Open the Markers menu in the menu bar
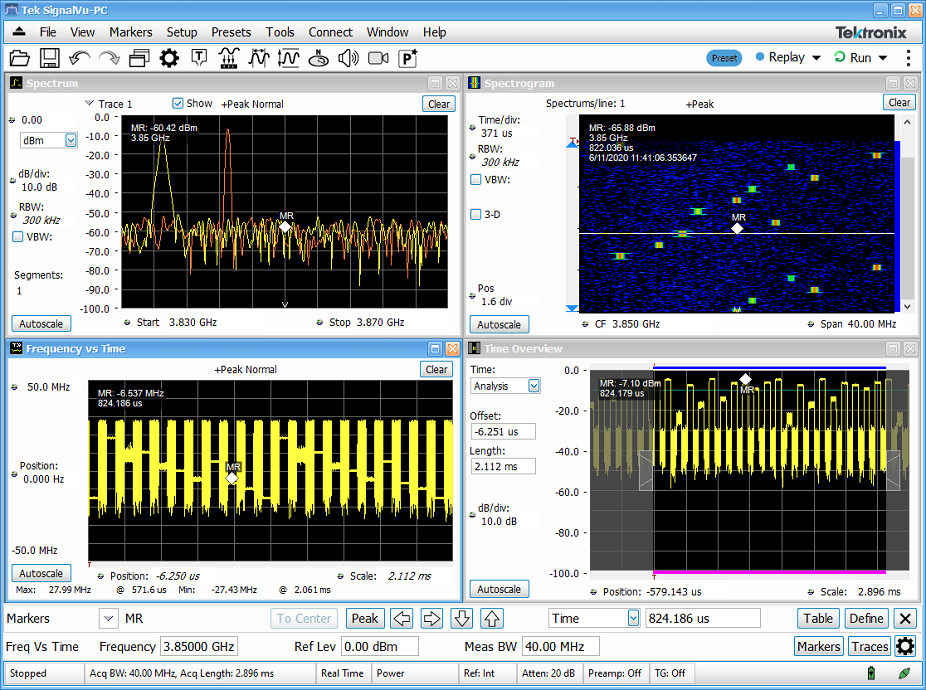Viewport: 926px width, 690px height. click(x=130, y=32)
